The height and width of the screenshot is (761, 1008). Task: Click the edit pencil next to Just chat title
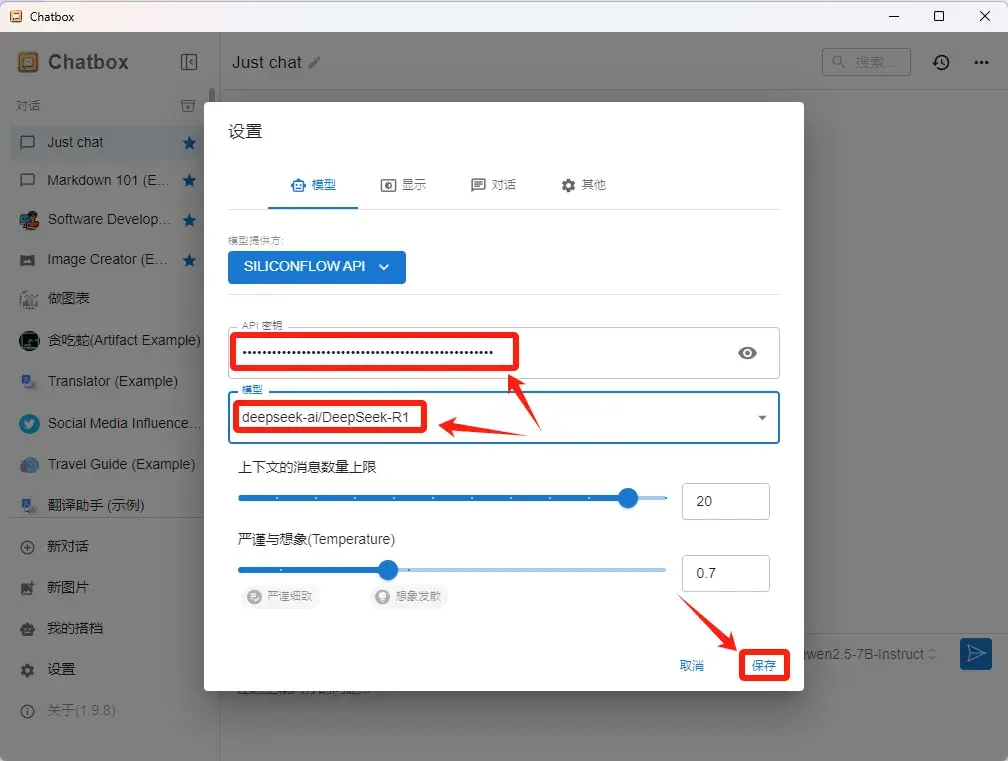314,62
